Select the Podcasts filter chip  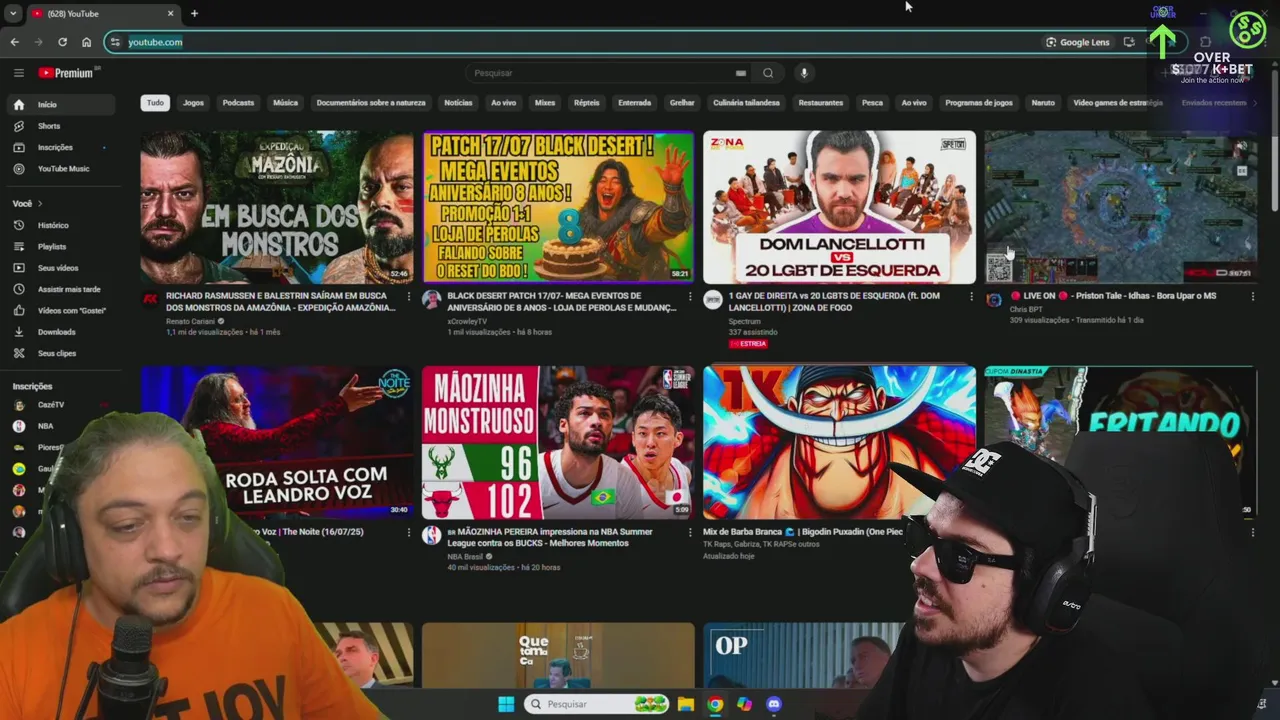tap(238, 102)
